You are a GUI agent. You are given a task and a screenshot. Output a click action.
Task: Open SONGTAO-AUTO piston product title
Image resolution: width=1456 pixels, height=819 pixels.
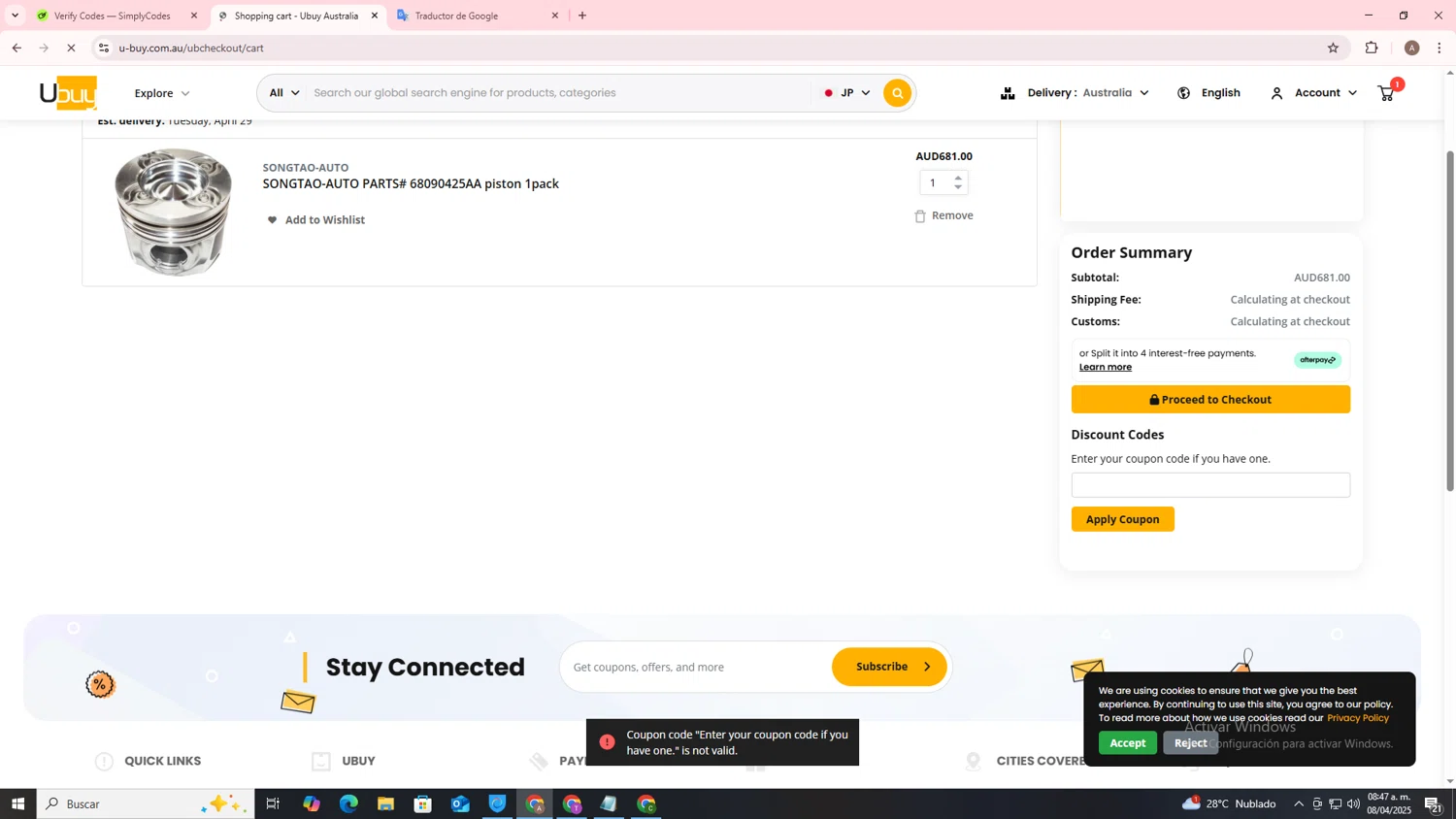click(x=411, y=184)
